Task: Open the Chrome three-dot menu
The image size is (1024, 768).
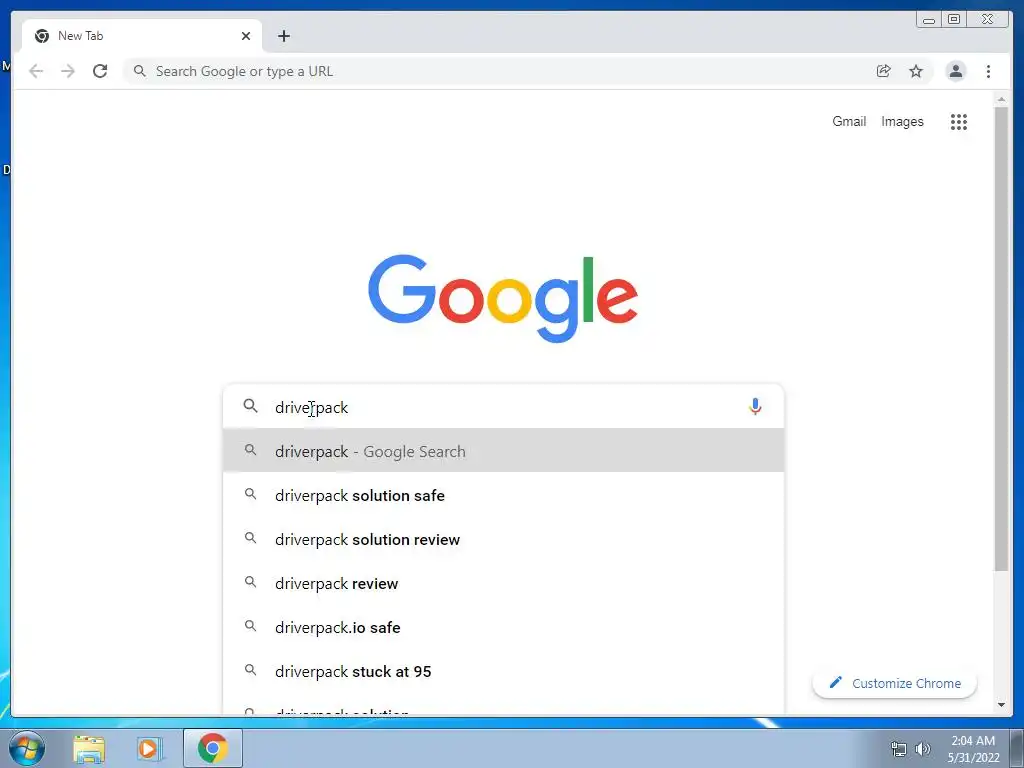Action: pos(988,71)
